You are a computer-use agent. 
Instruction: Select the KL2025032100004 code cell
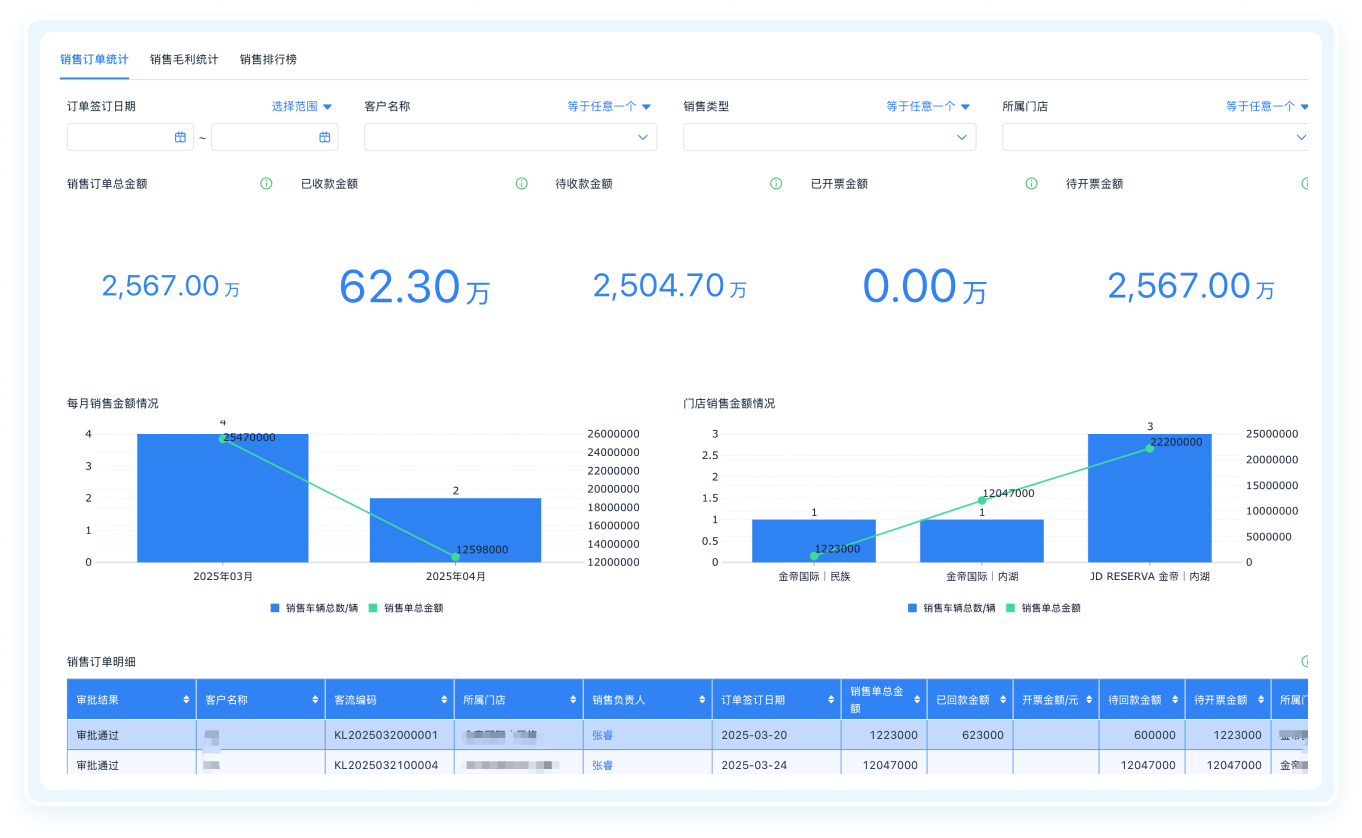click(389, 765)
